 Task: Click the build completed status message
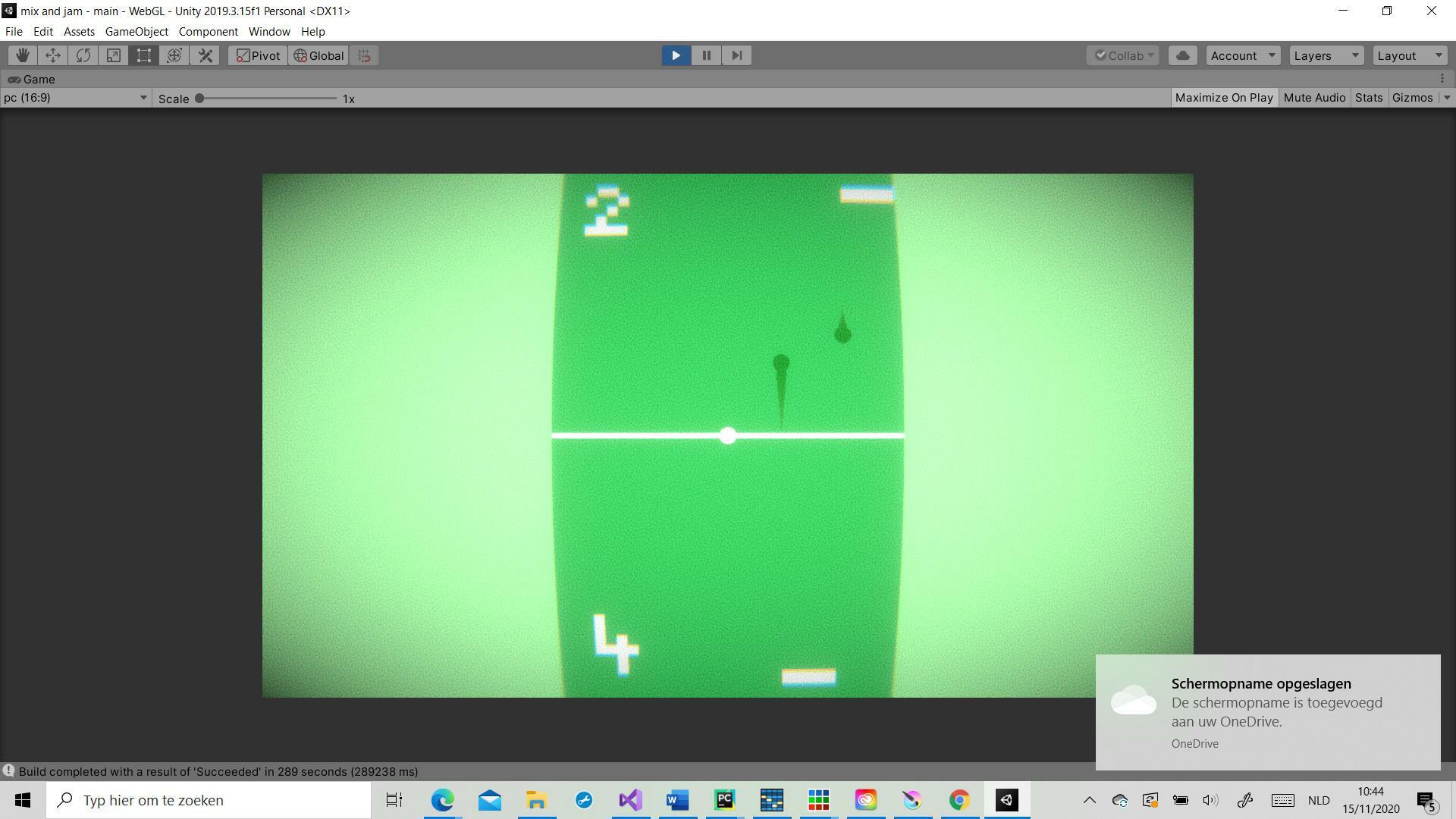point(218,771)
